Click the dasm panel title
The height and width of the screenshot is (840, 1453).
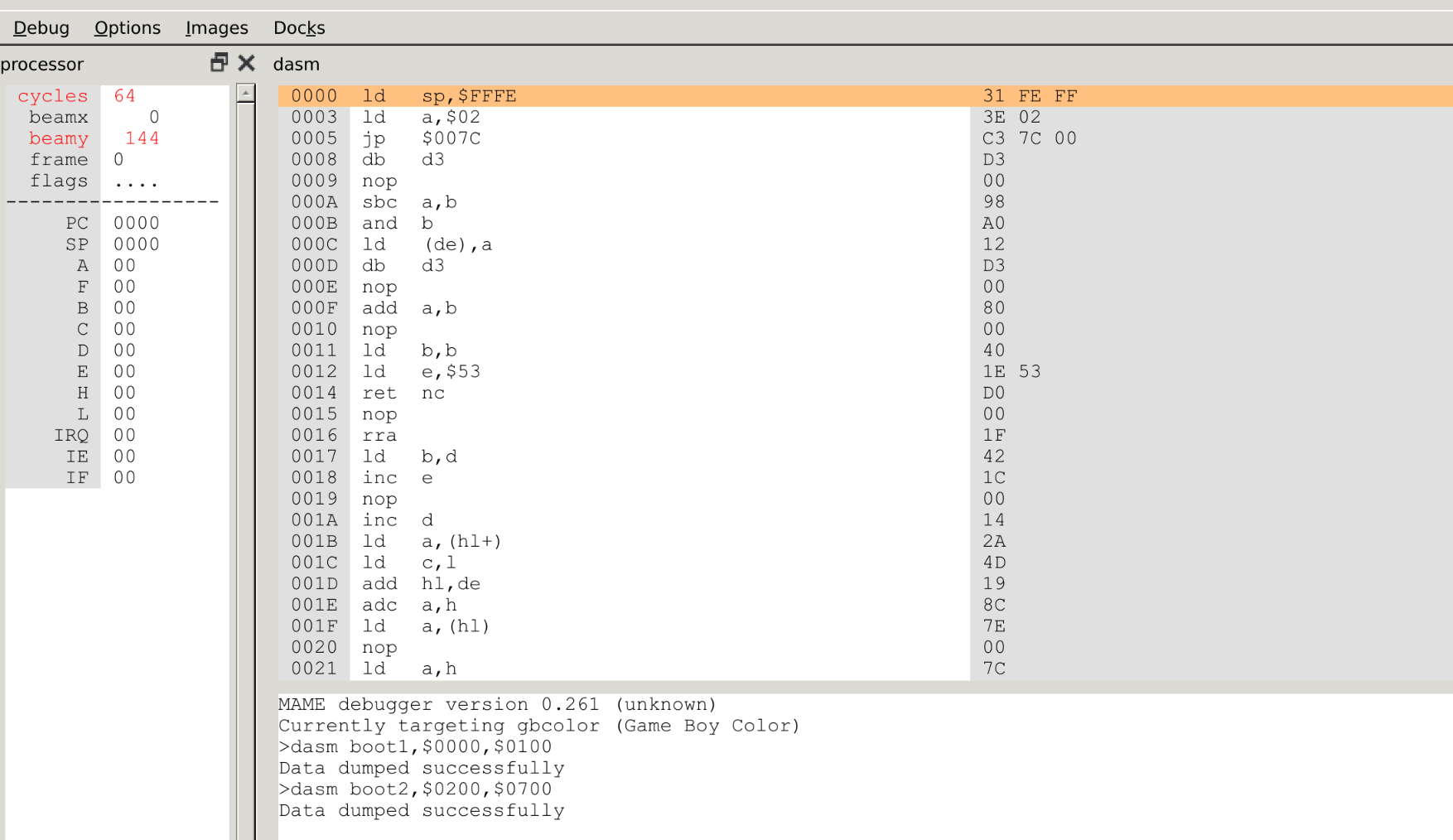(297, 64)
